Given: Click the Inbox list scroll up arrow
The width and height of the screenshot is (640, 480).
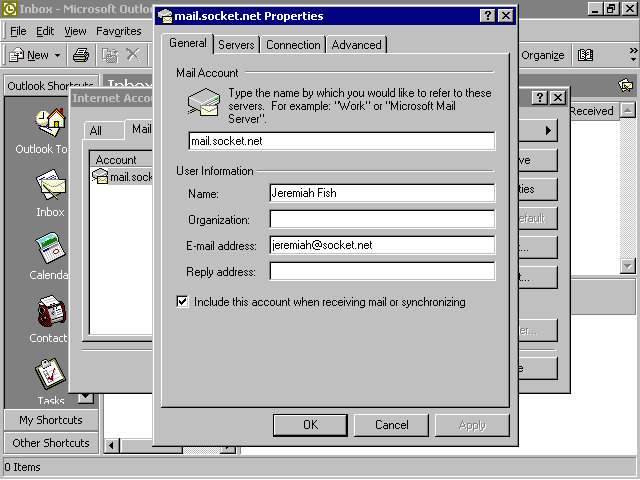Looking at the screenshot, I should 627,110.
